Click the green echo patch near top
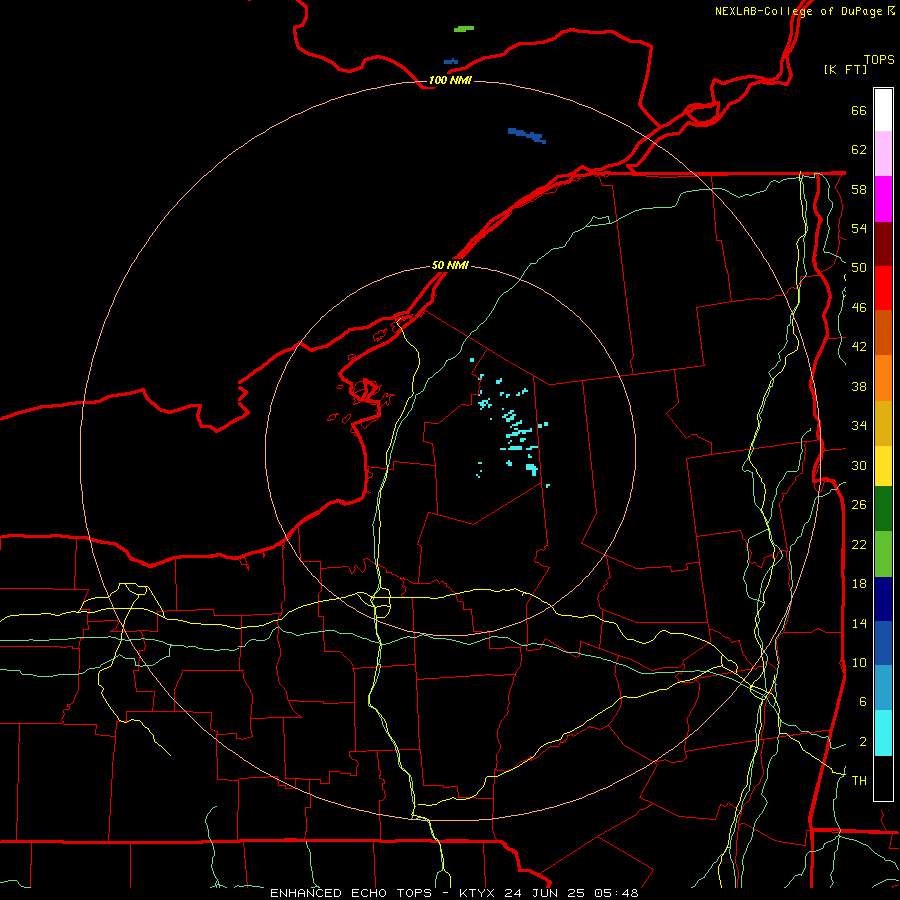900x900 pixels. point(464,28)
